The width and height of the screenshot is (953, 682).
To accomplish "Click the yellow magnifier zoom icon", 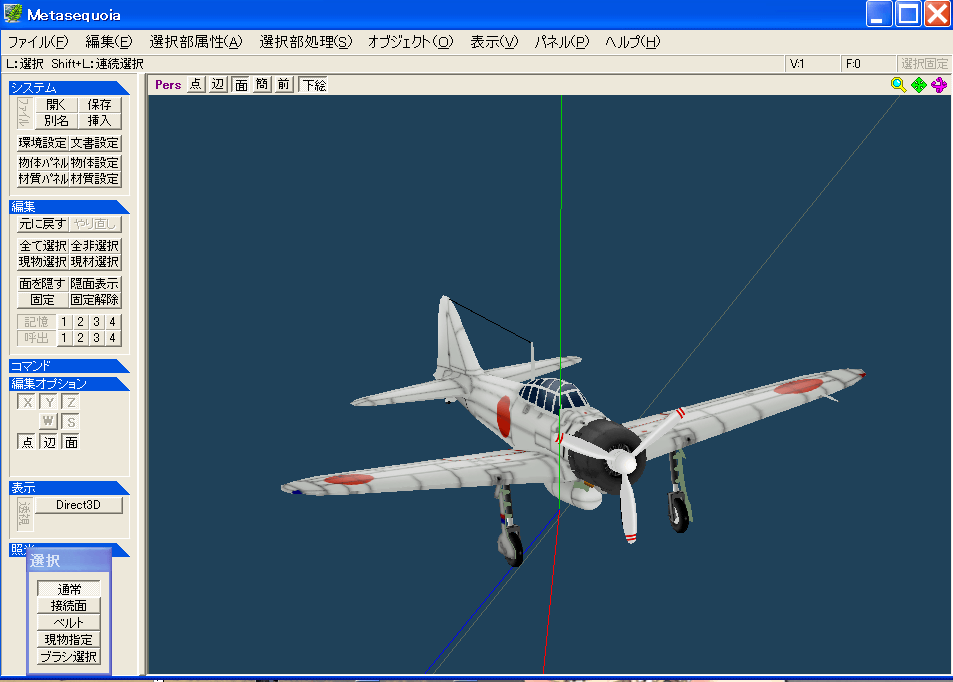I will tap(898, 85).
